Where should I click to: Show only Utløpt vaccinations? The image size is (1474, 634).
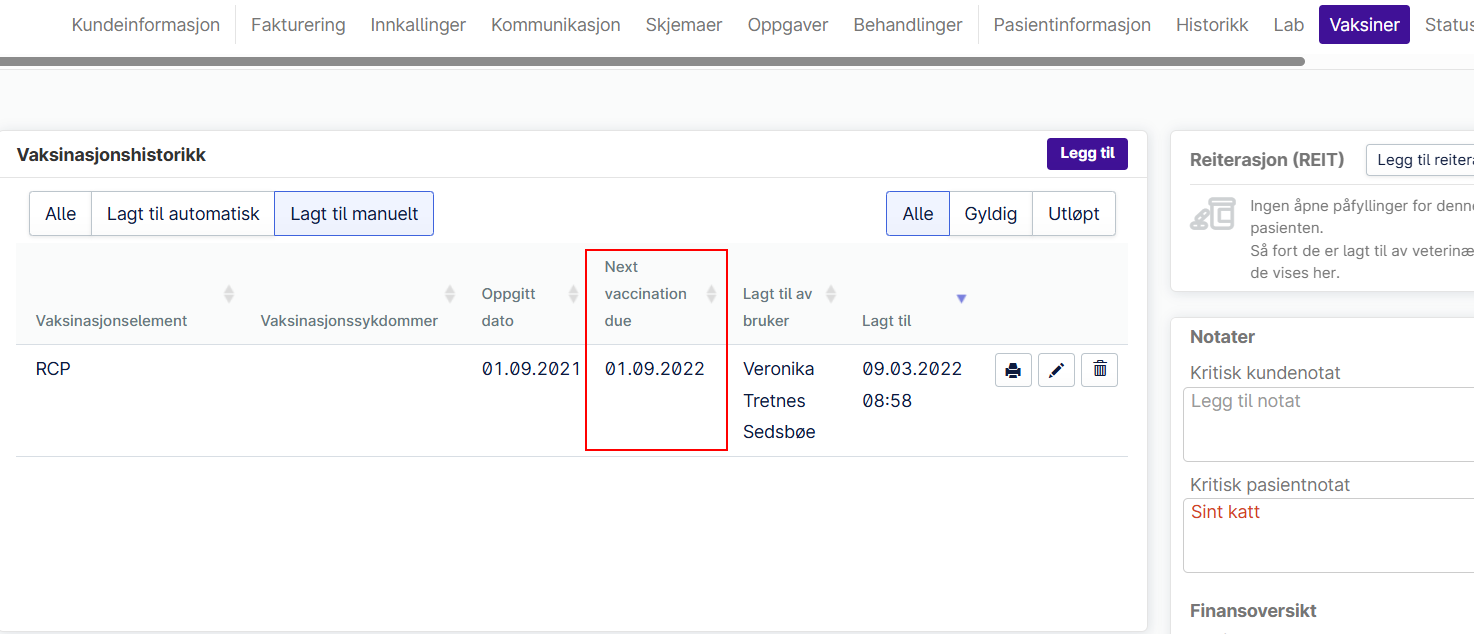[x=1074, y=214]
